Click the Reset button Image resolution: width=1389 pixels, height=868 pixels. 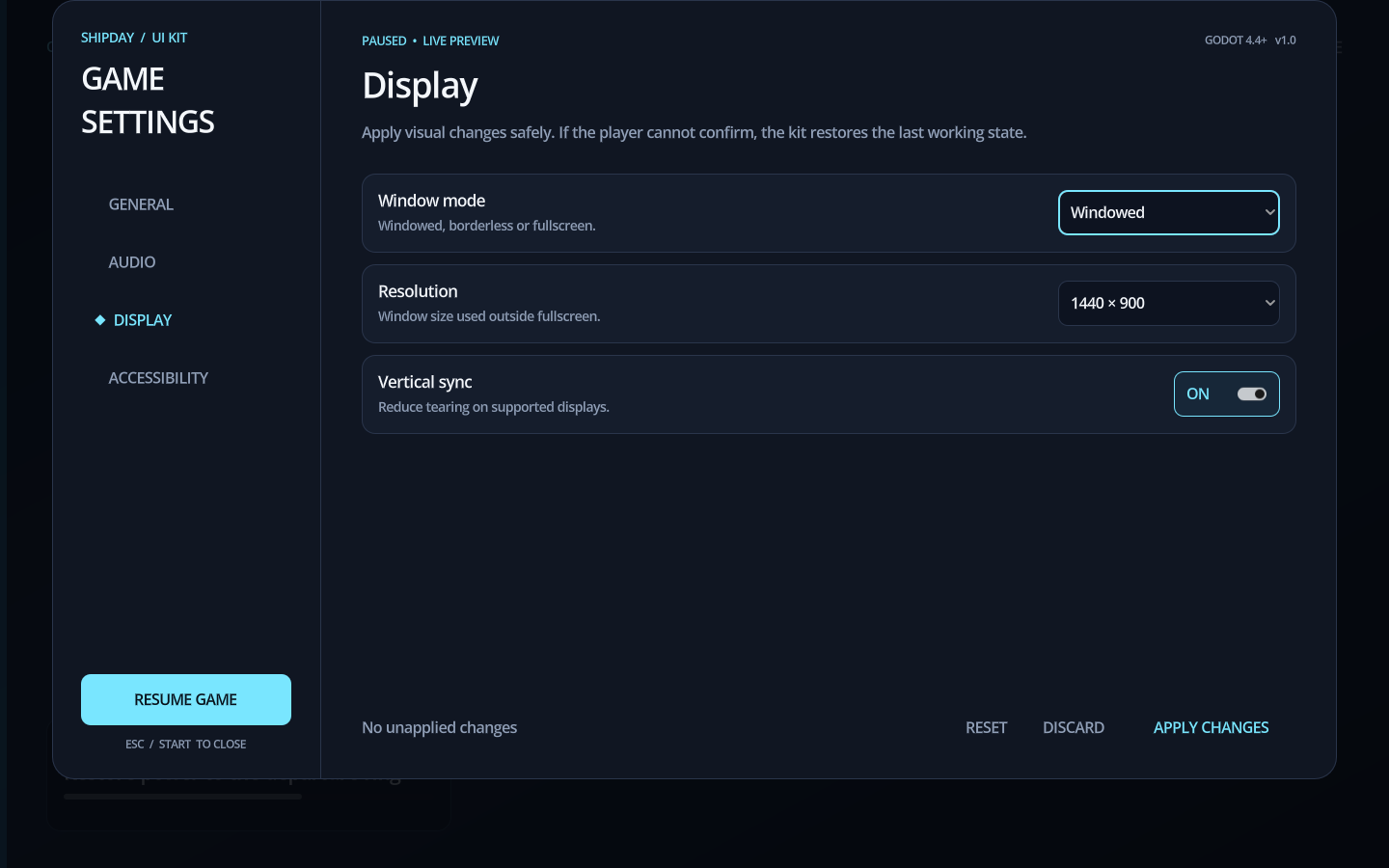986,728
